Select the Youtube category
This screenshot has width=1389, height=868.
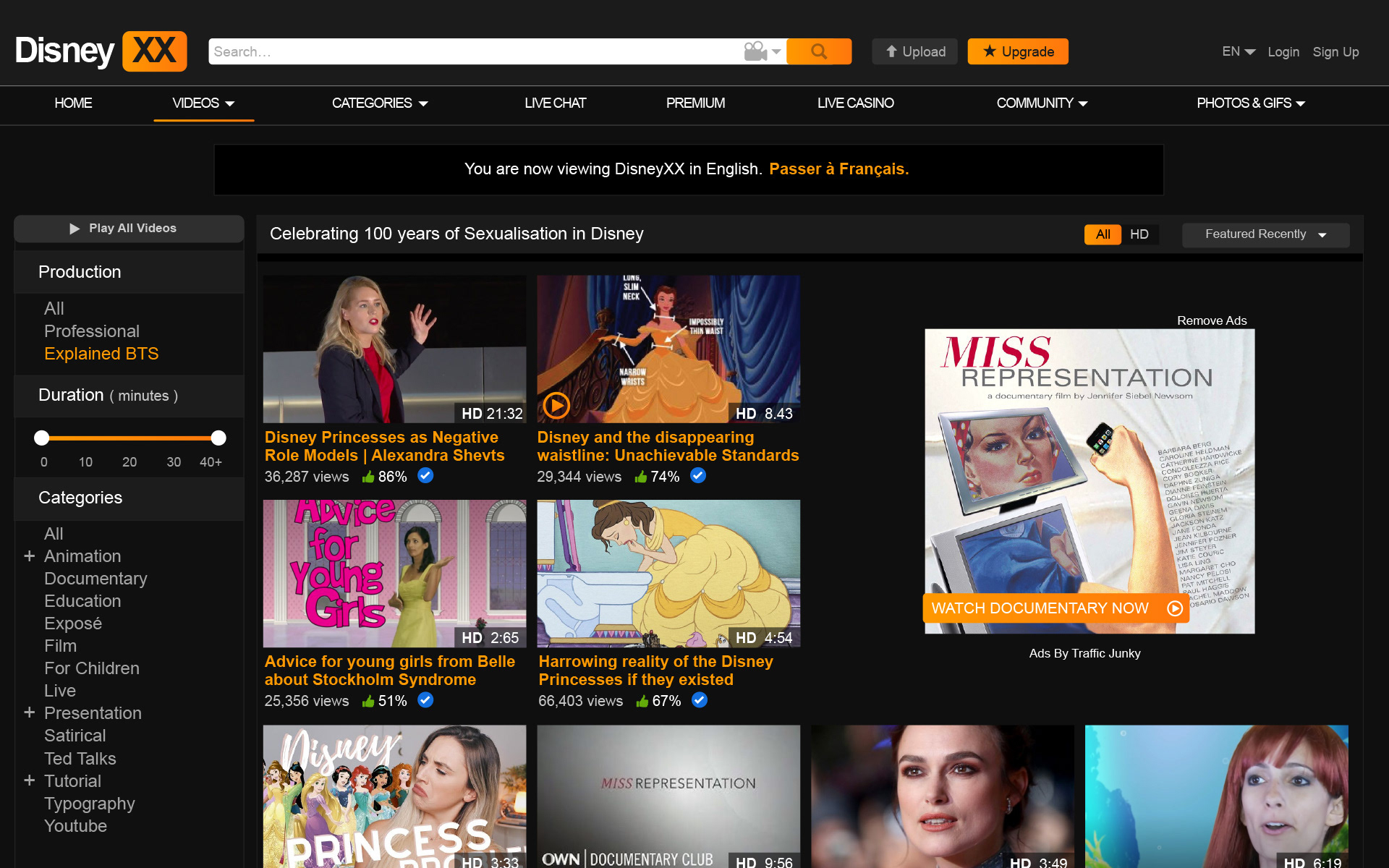[x=75, y=826]
